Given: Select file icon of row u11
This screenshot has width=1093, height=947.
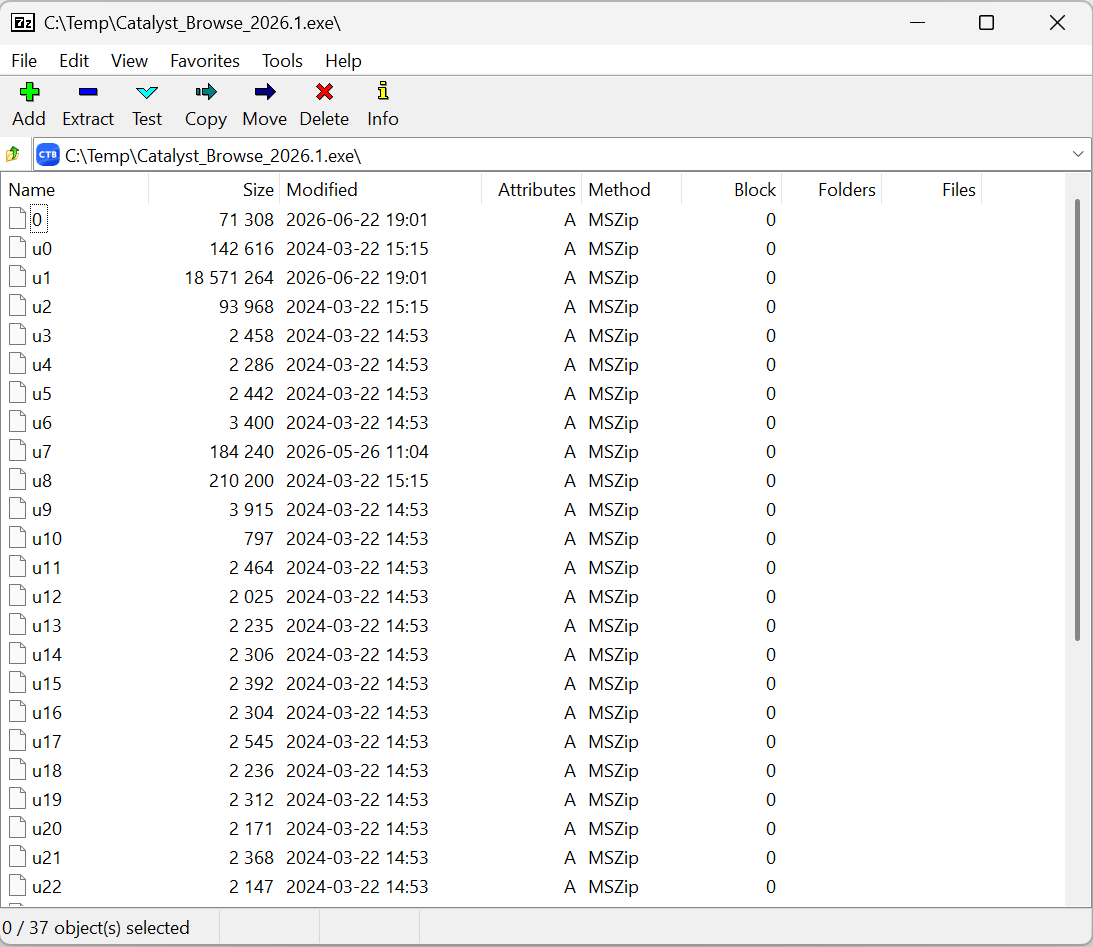Looking at the screenshot, I should [x=17, y=567].
